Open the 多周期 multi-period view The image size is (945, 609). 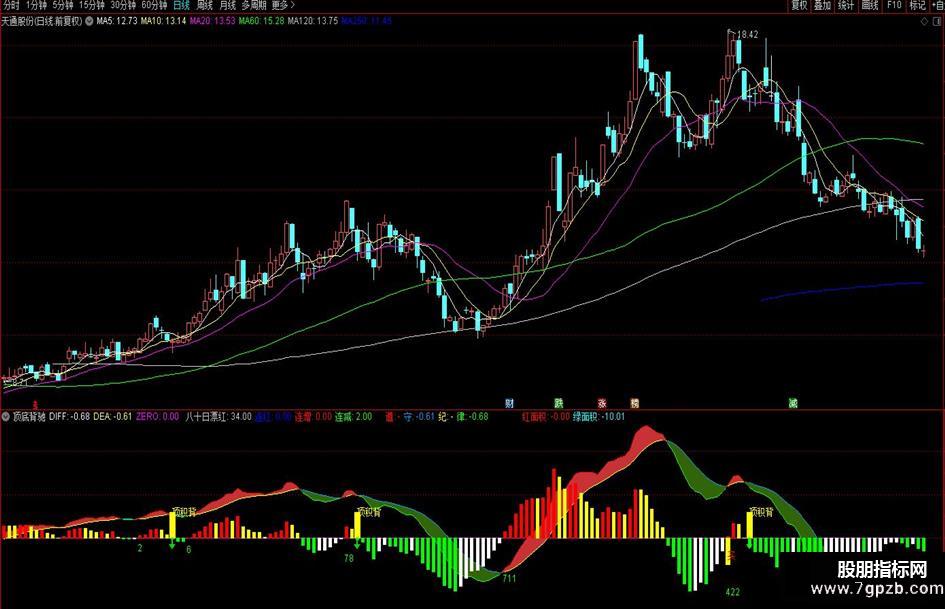(254, 5)
